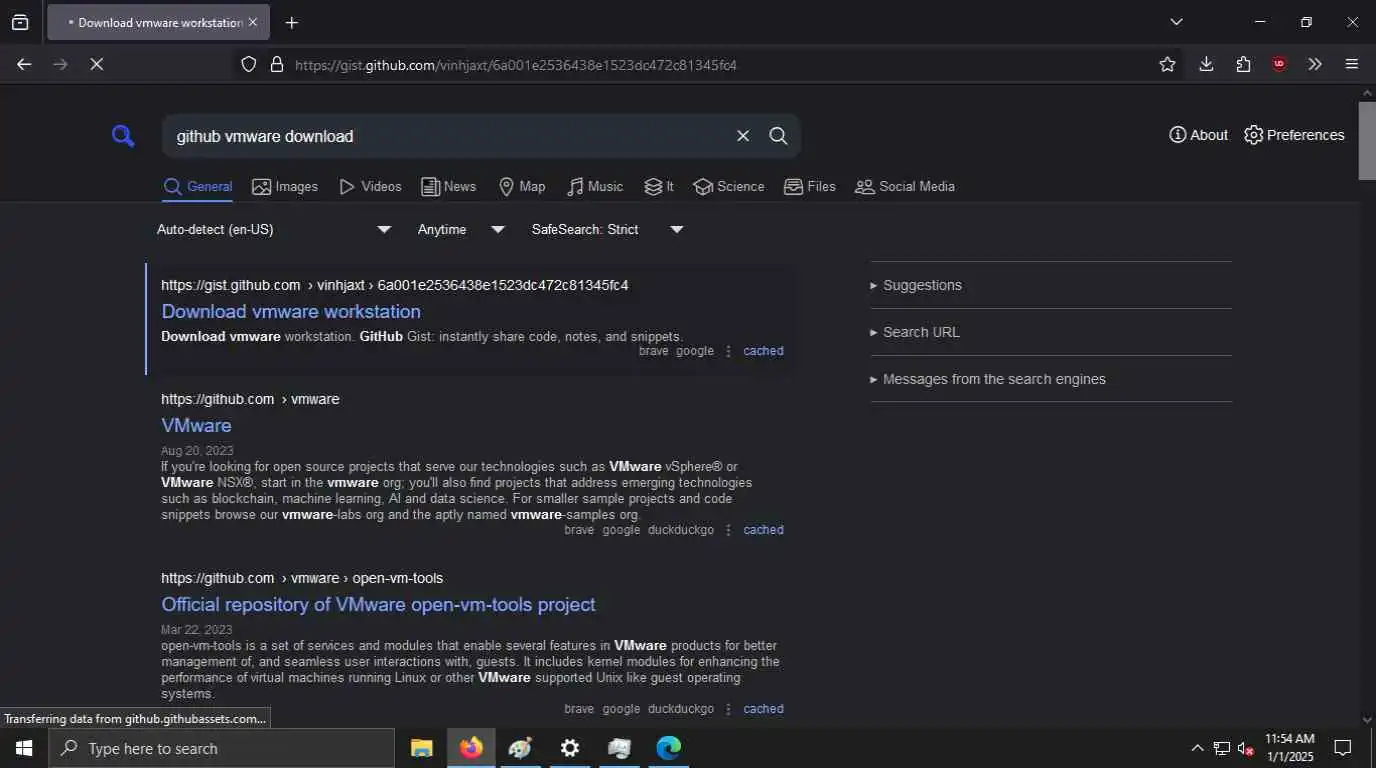
Task: Show more tools overflow chevron
Action: tap(1315, 64)
